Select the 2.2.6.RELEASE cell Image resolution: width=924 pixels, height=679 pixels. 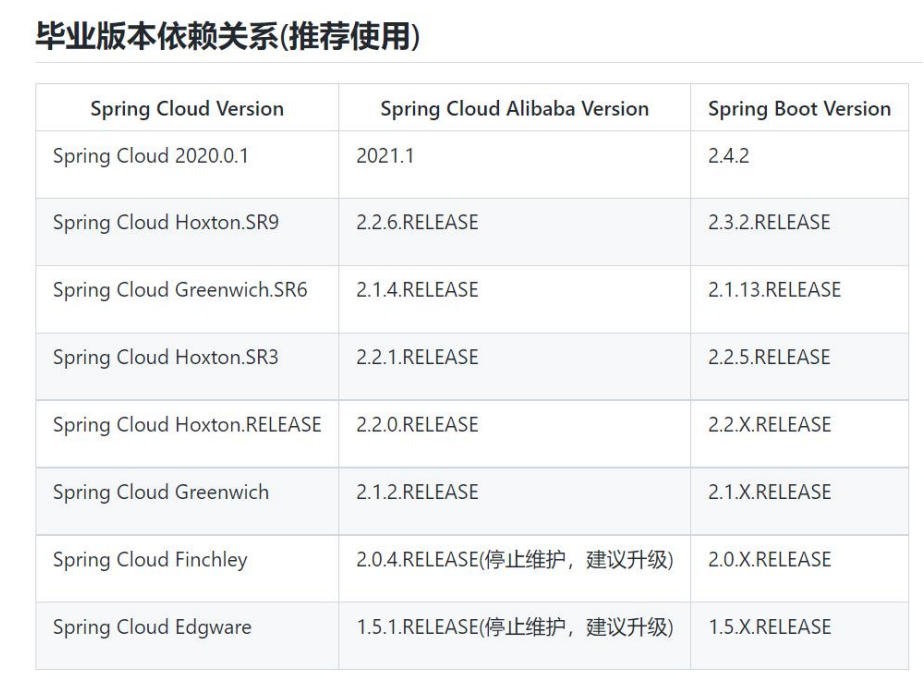pyautogui.click(x=417, y=223)
